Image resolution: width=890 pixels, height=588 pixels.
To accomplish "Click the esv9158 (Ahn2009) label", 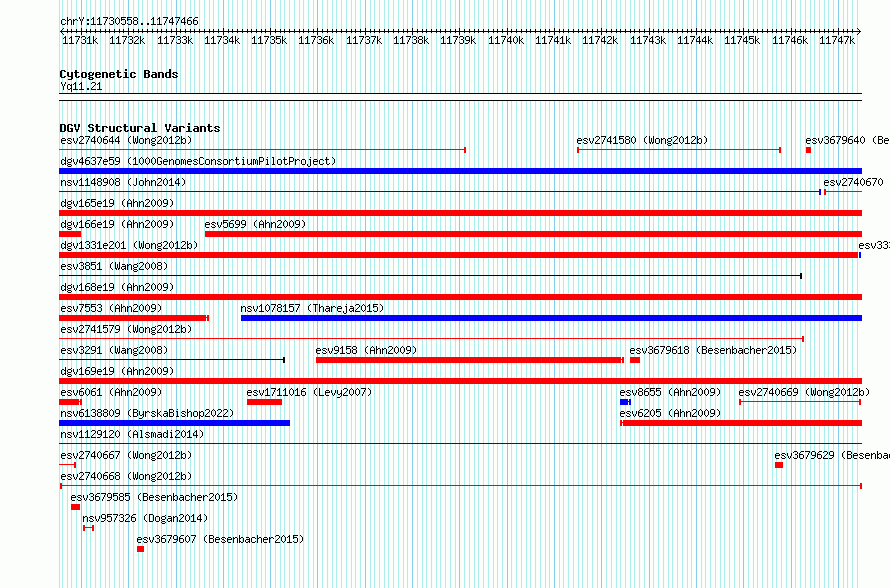I will (366, 350).
